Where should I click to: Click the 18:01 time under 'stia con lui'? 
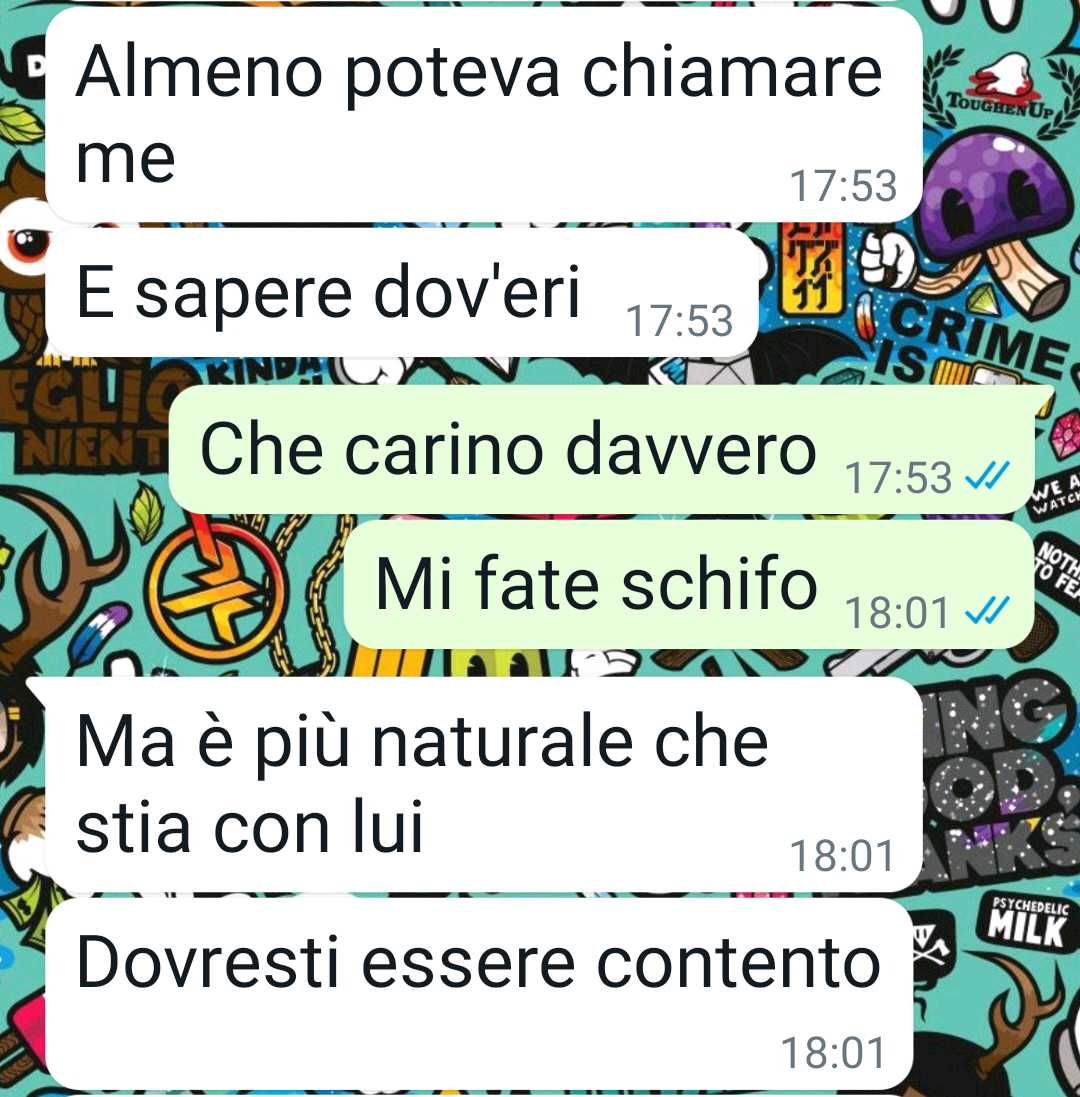click(x=843, y=856)
